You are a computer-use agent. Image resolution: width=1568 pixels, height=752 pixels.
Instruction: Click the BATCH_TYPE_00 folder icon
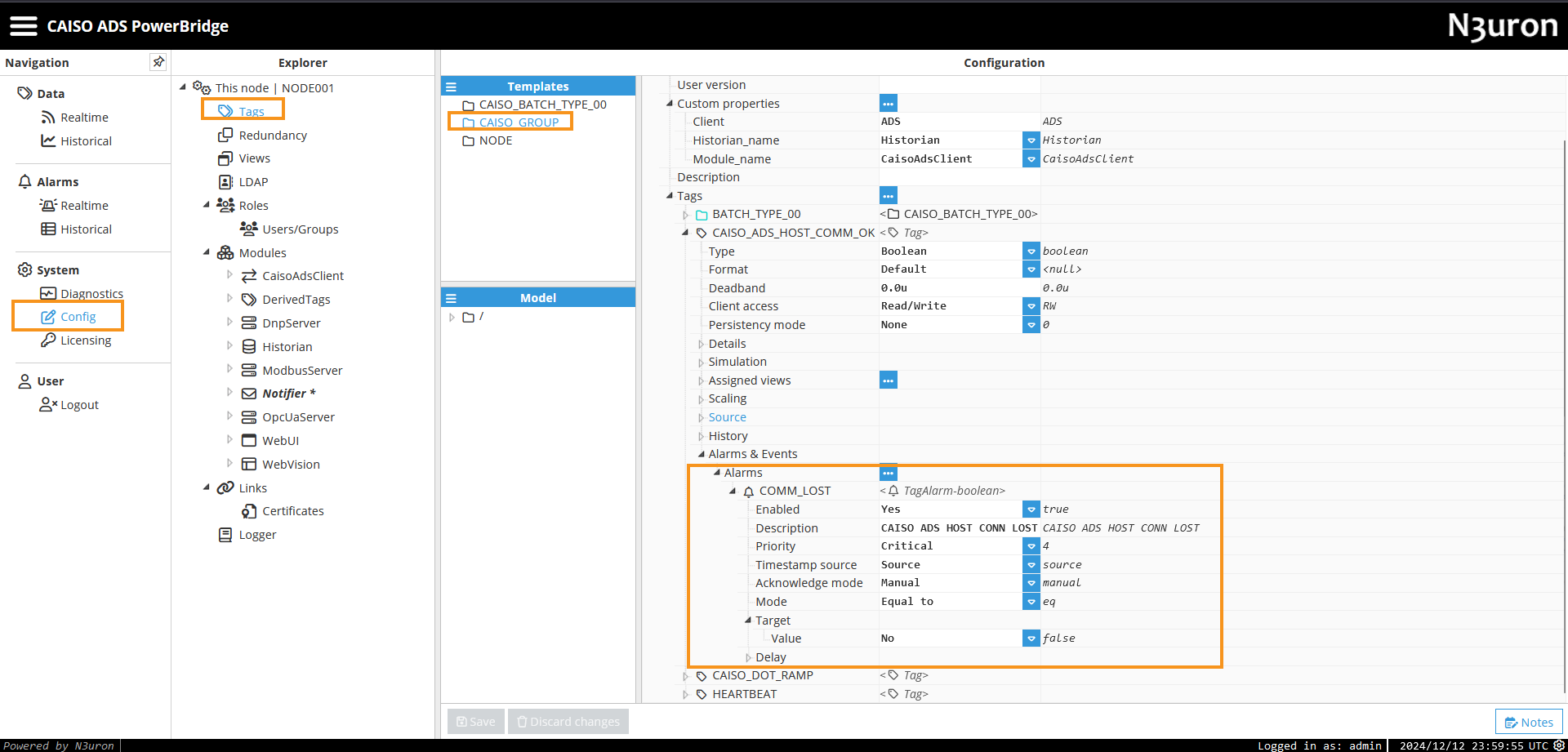click(702, 215)
